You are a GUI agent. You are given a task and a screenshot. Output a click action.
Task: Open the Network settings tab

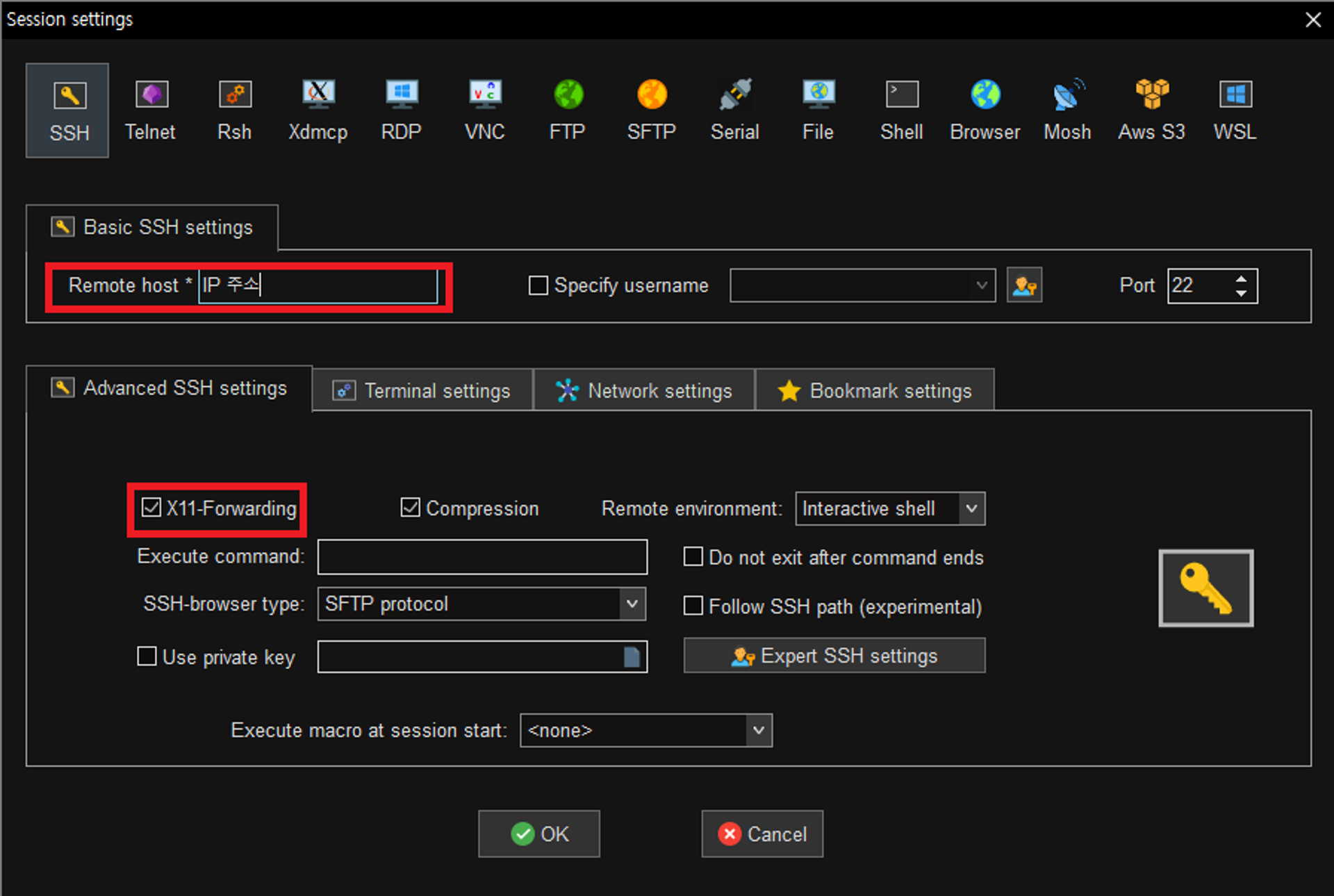(643, 390)
